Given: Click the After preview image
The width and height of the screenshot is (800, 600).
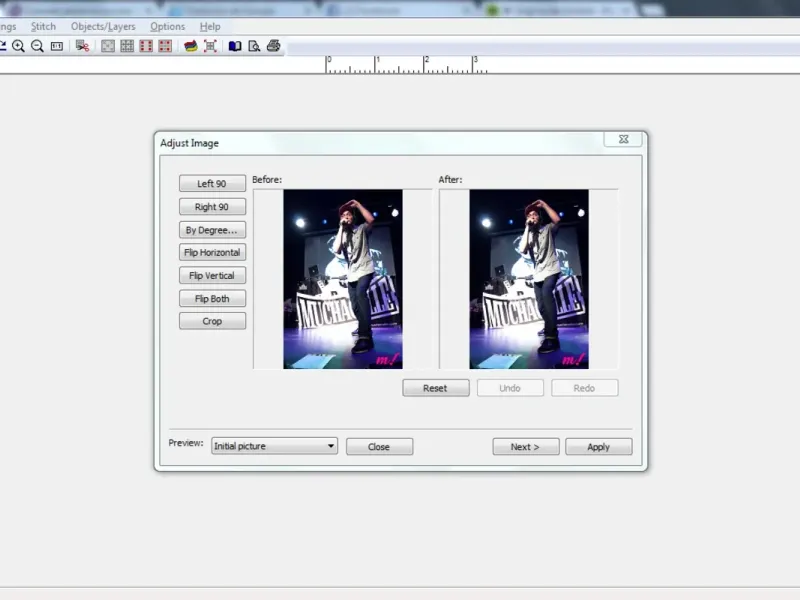Looking at the screenshot, I should (x=529, y=279).
